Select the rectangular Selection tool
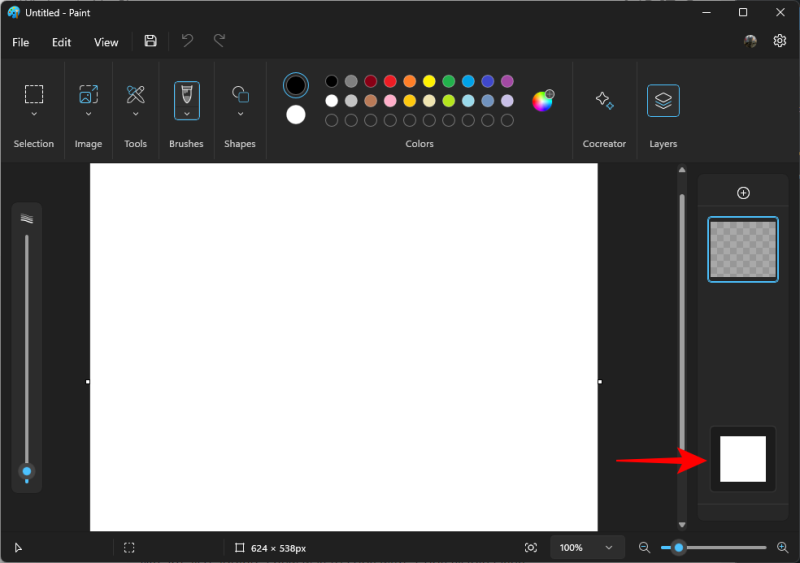Viewport: 800px width, 563px height. 34,94
